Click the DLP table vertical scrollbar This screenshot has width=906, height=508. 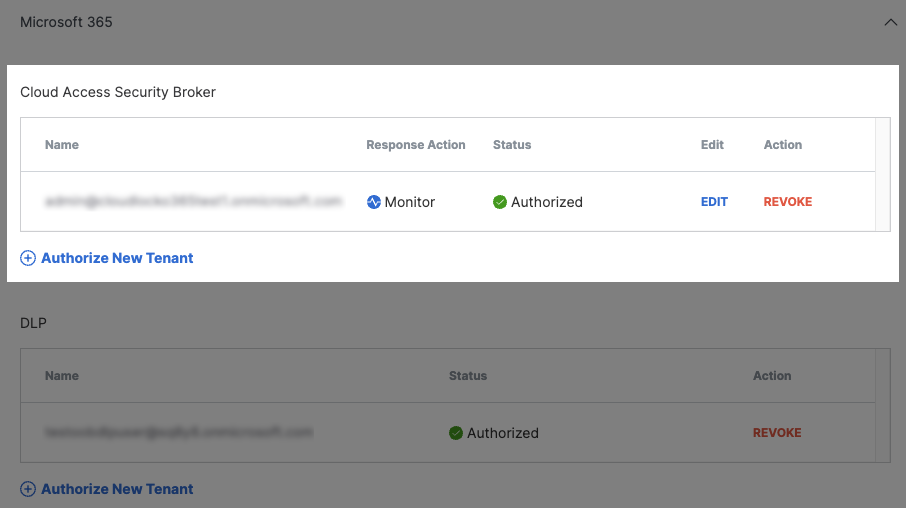883,405
